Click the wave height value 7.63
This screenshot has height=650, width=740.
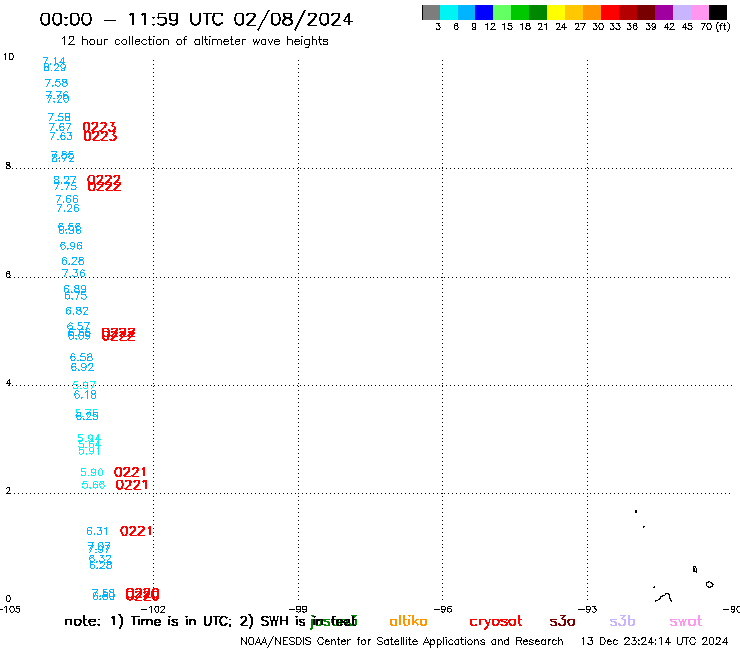coord(61,136)
